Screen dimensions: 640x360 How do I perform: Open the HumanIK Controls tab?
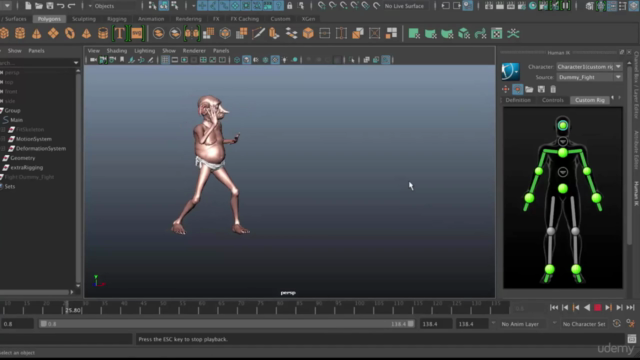[553, 100]
